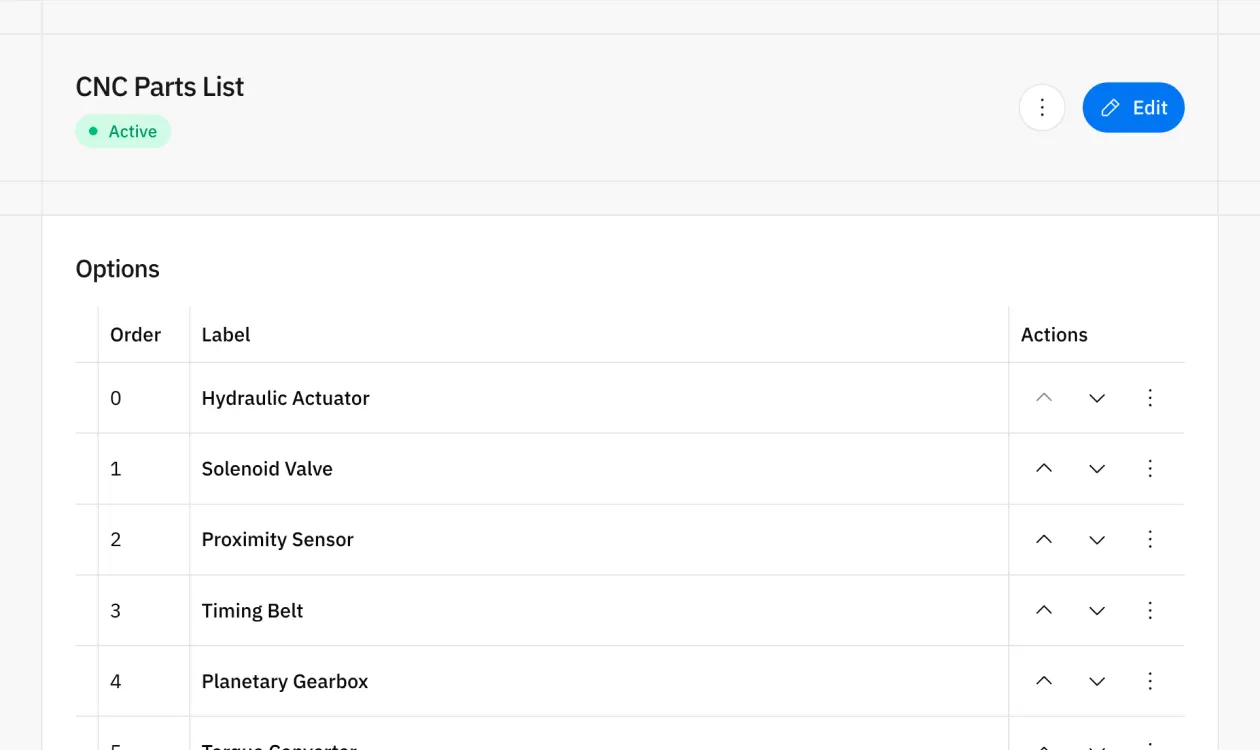This screenshot has width=1260, height=750.
Task: Open the Hydraulic Actuator row actions menu
Action: [x=1150, y=397]
